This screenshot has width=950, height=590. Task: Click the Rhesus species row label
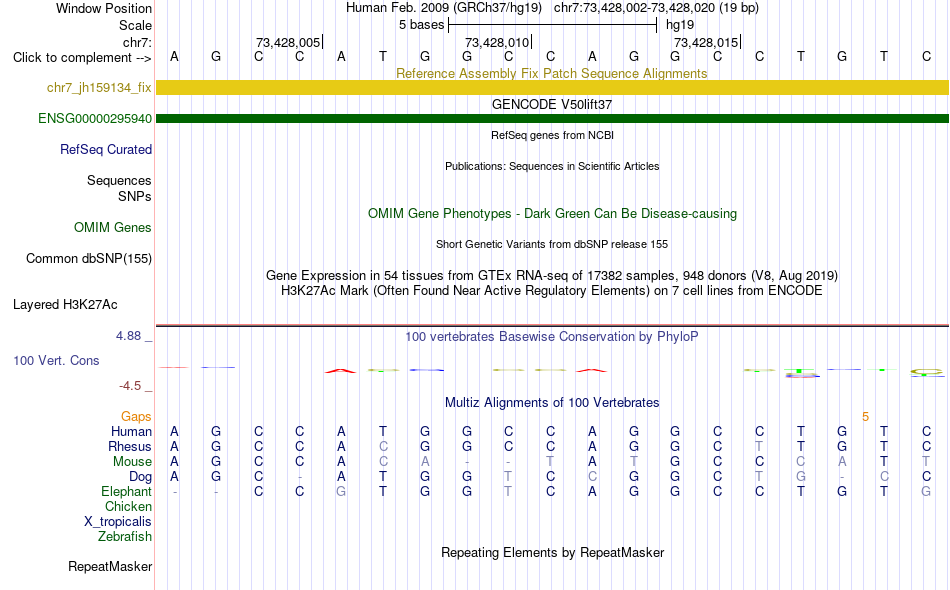coord(130,446)
